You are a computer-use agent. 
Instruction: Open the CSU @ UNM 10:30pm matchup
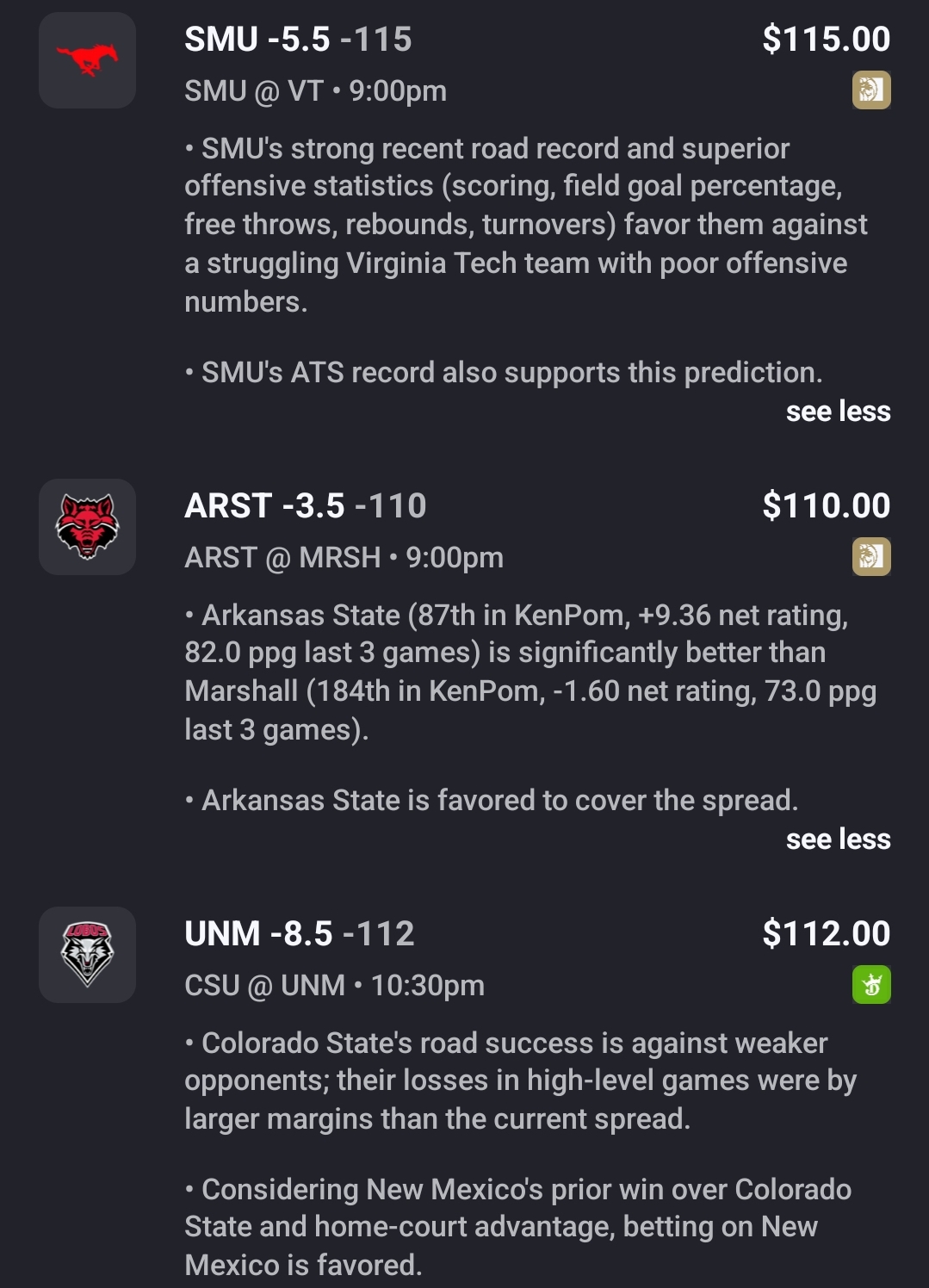tap(334, 986)
